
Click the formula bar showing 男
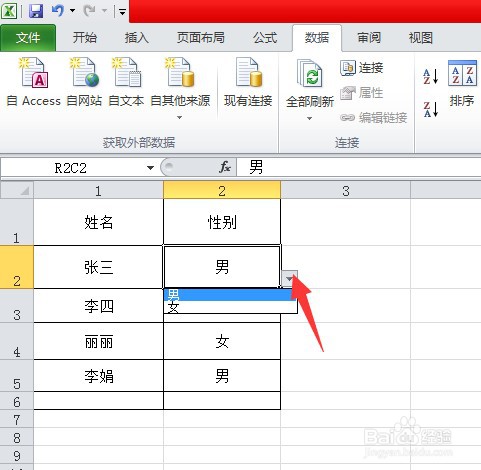(359, 167)
